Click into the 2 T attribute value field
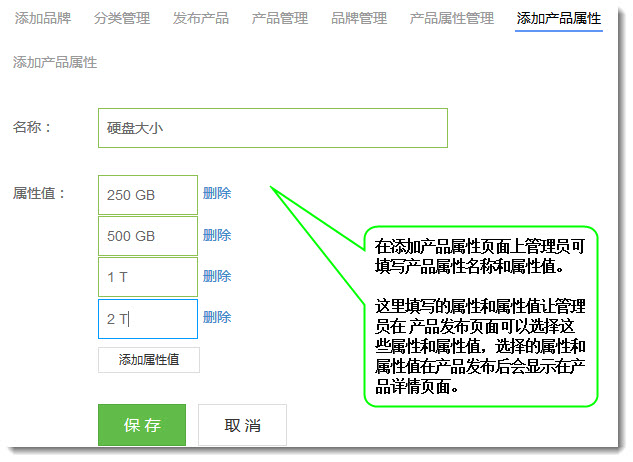633x462 pixels. tap(148, 319)
